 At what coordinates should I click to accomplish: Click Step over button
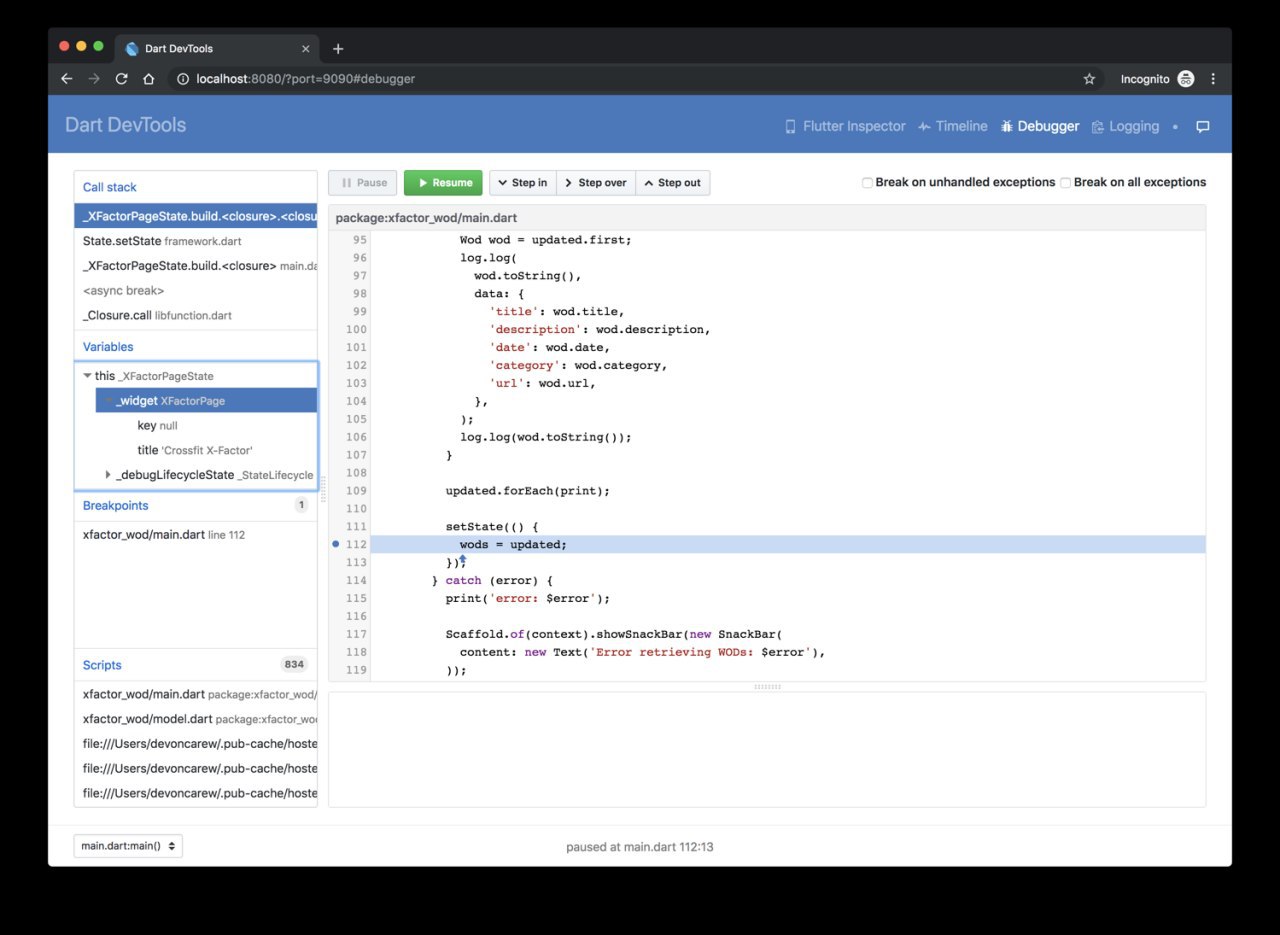[596, 183]
